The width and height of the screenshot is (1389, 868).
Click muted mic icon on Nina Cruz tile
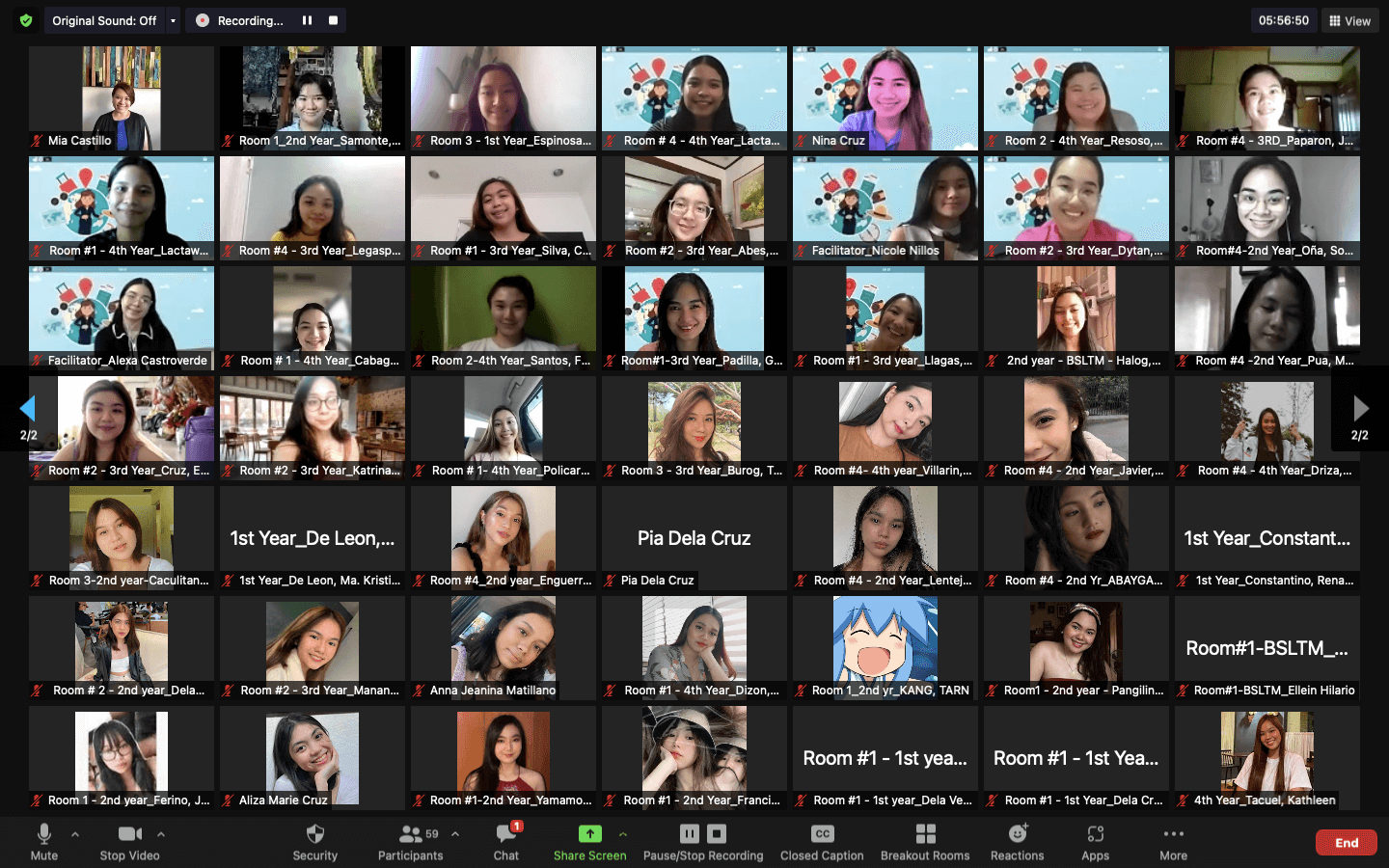pos(802,141)
